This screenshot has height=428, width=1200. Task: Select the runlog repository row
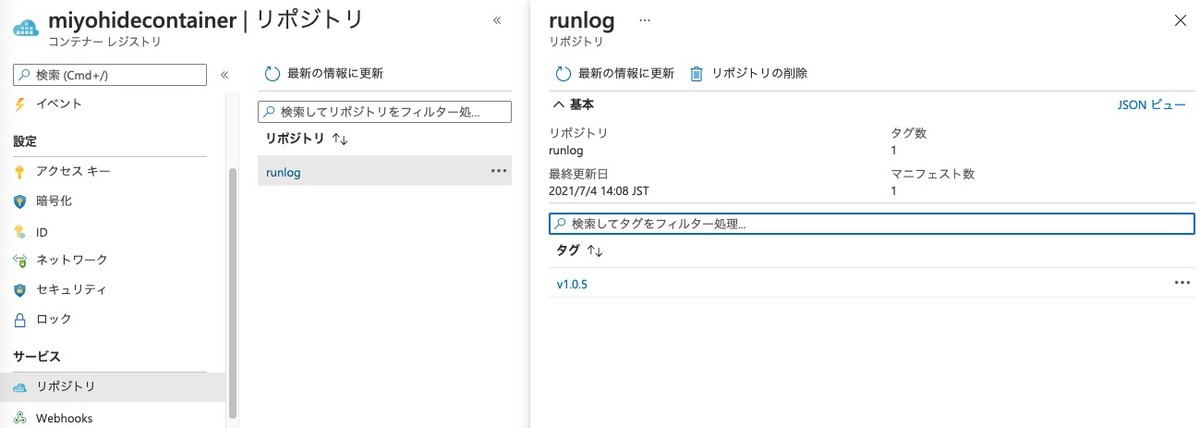pos(385,171)
